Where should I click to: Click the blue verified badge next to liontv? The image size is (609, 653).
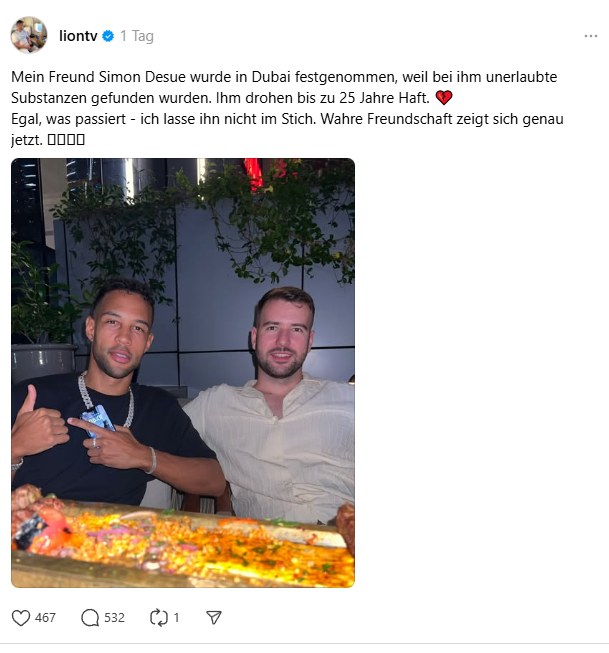click(x=108, y=36)
